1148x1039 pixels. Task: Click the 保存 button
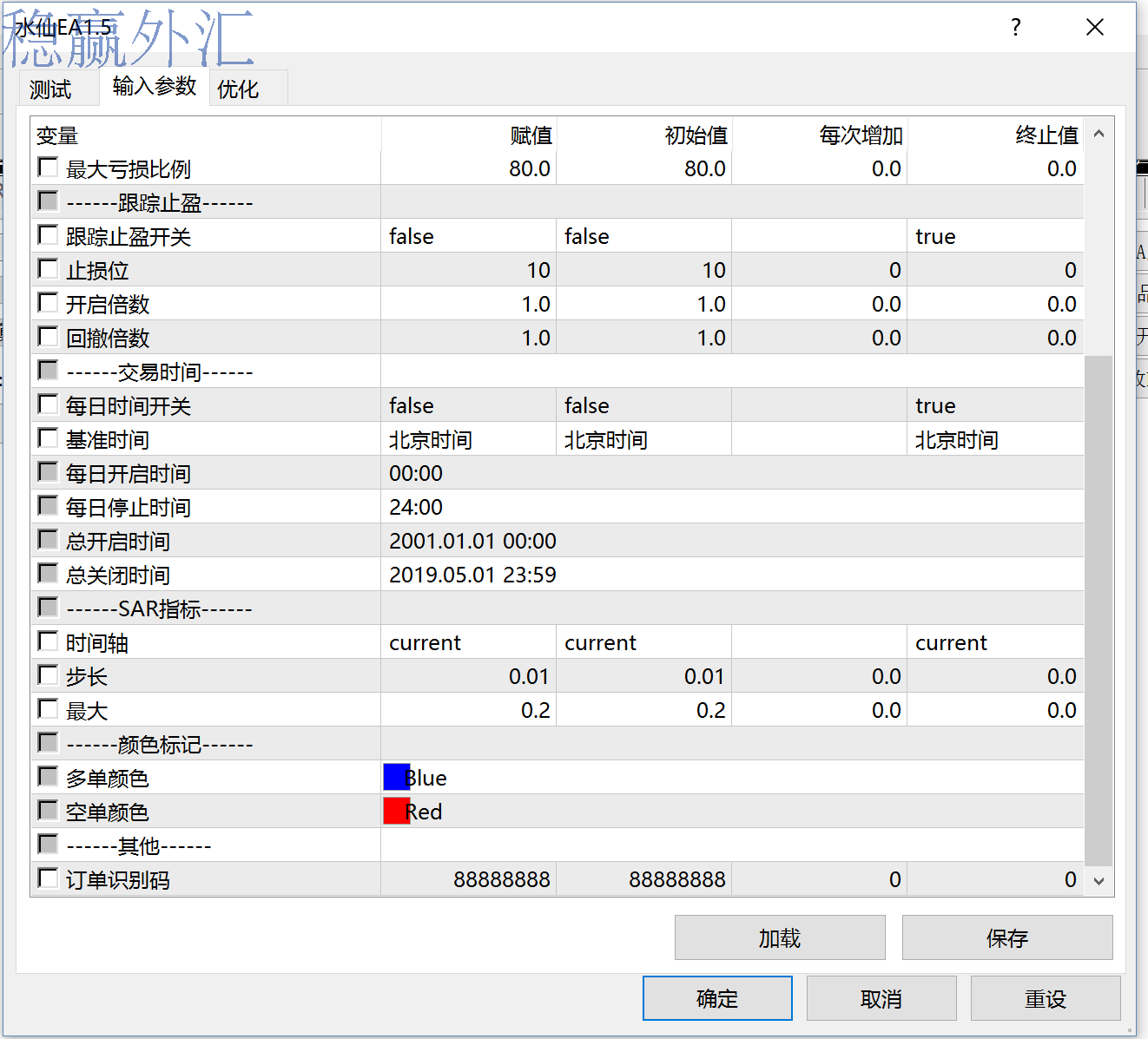click(x=1007, y=937)
